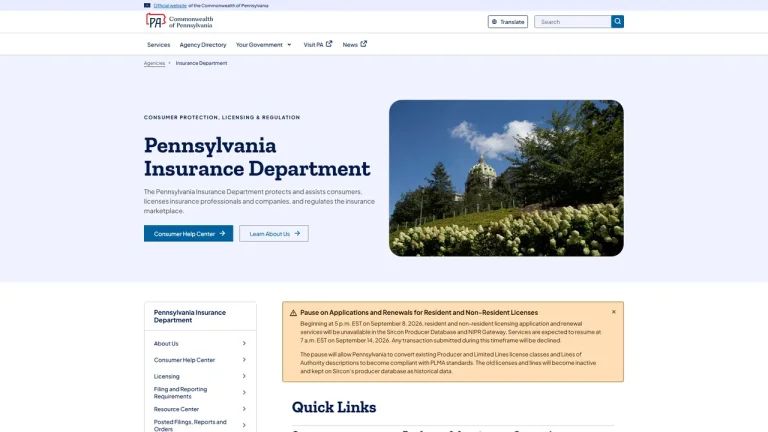This screenshot has width=768, height=432.
Task: Expand Consumer Help Center sidebar chevron
Action: [244, 360]
